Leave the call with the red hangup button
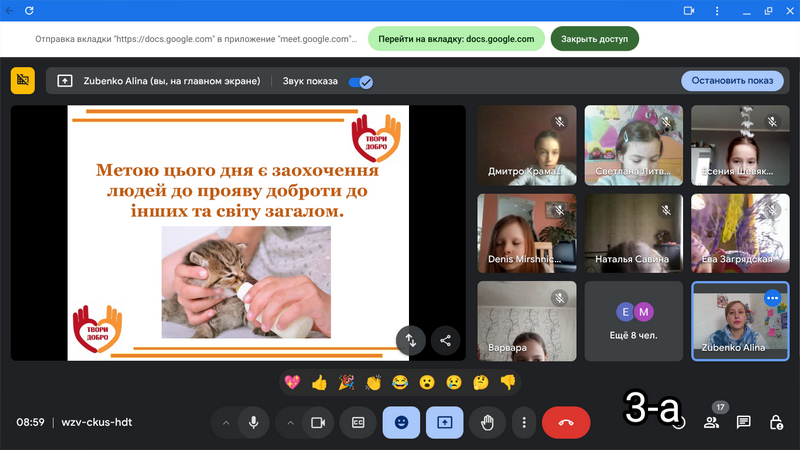This screenshot has height=450, width=800. point(566,422)
